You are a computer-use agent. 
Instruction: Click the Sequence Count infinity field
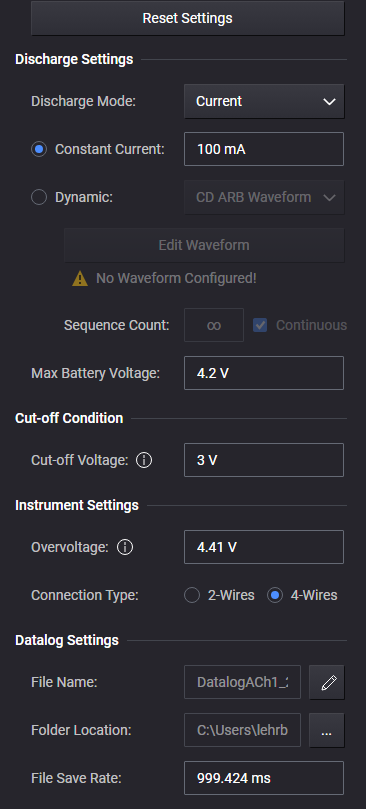click(214, 325)
